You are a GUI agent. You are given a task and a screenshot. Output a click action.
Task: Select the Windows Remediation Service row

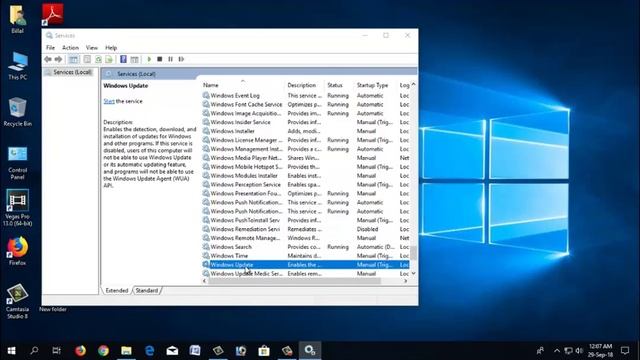click(x=305, y=229)
